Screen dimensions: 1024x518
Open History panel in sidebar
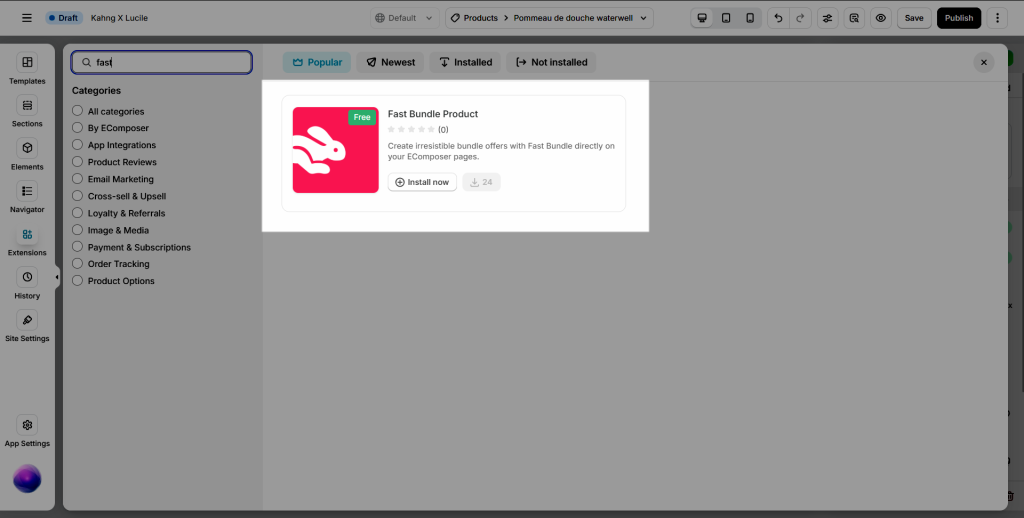(27, 284)
